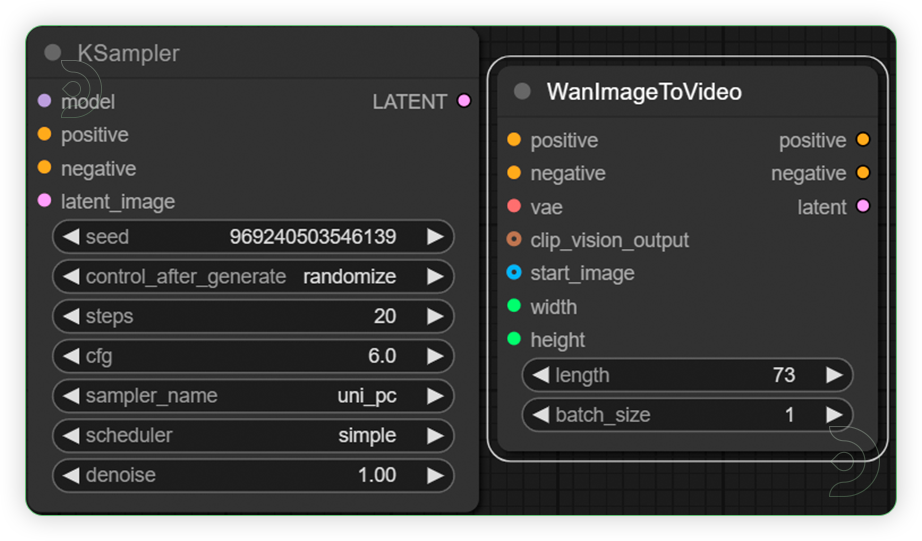Decrease cfg with the left arrow
This screenshot has width=922, height=541.
[x=71, y=356]
